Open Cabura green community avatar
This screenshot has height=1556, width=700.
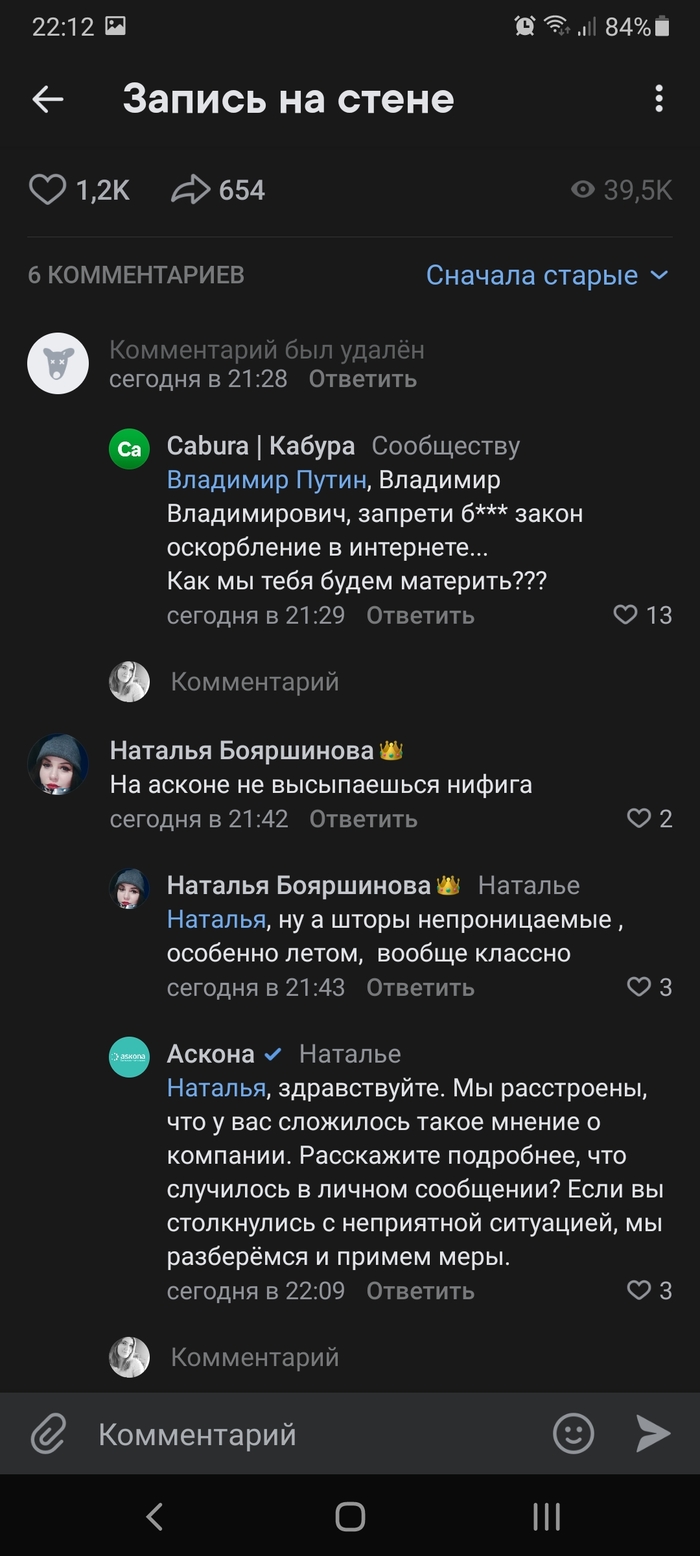(129, 449)
